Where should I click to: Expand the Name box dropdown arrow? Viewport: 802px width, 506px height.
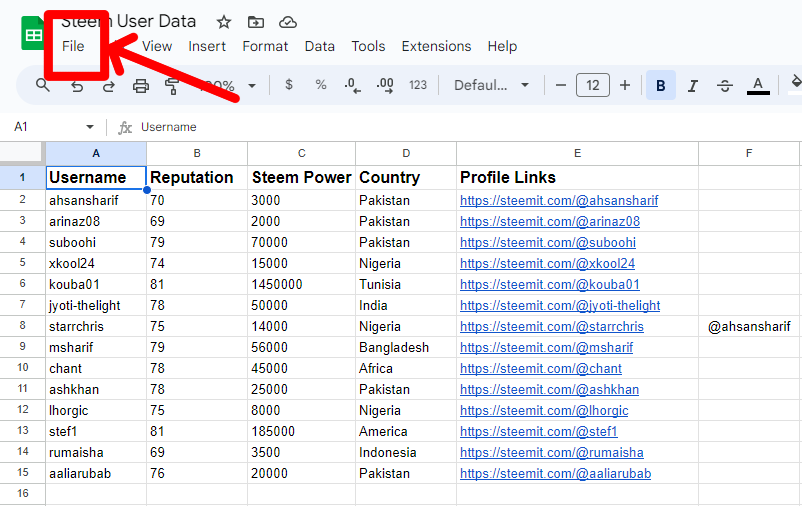(x=90, y=126)
